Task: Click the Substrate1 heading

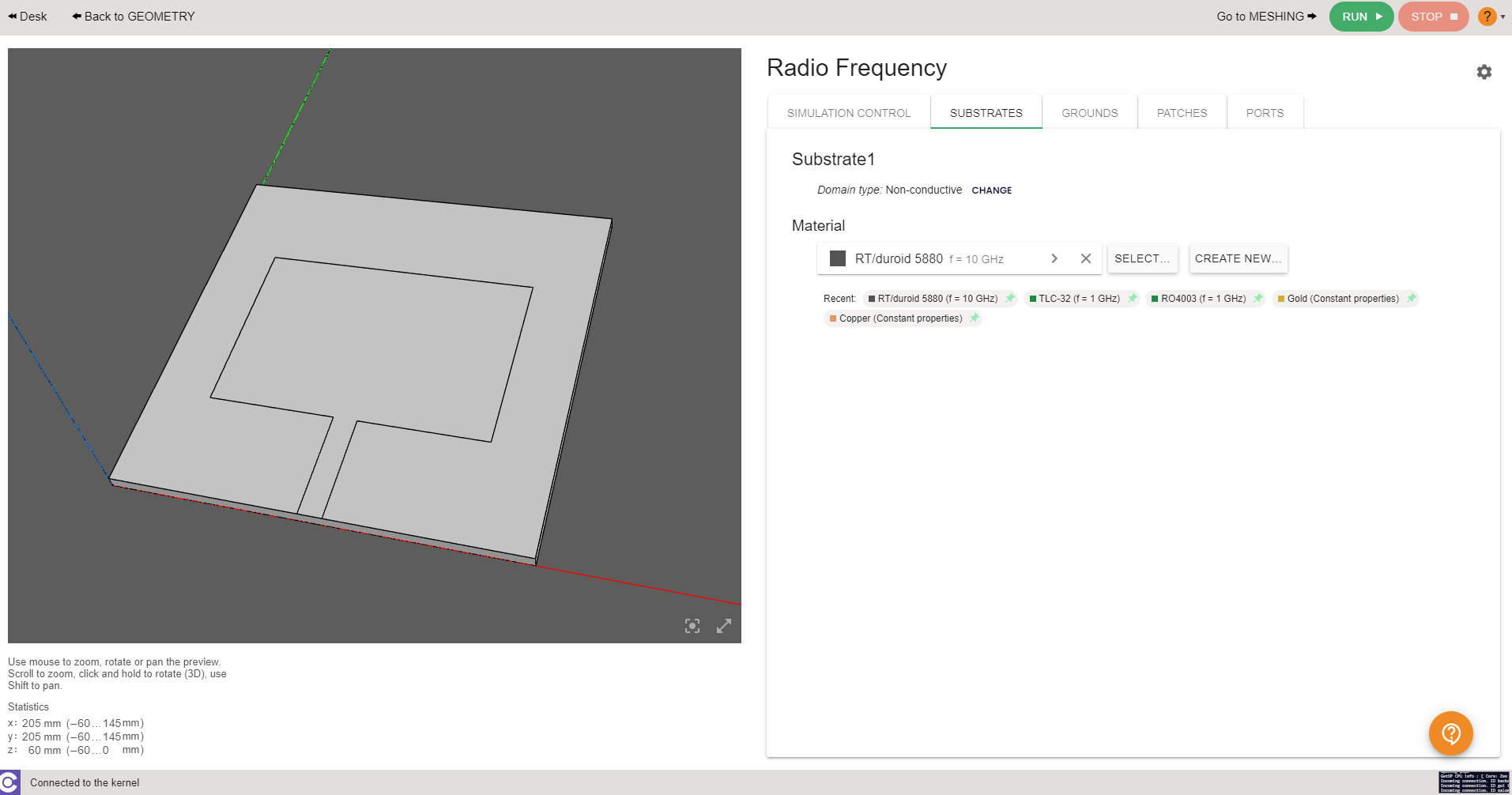Action: click(833, 160)
